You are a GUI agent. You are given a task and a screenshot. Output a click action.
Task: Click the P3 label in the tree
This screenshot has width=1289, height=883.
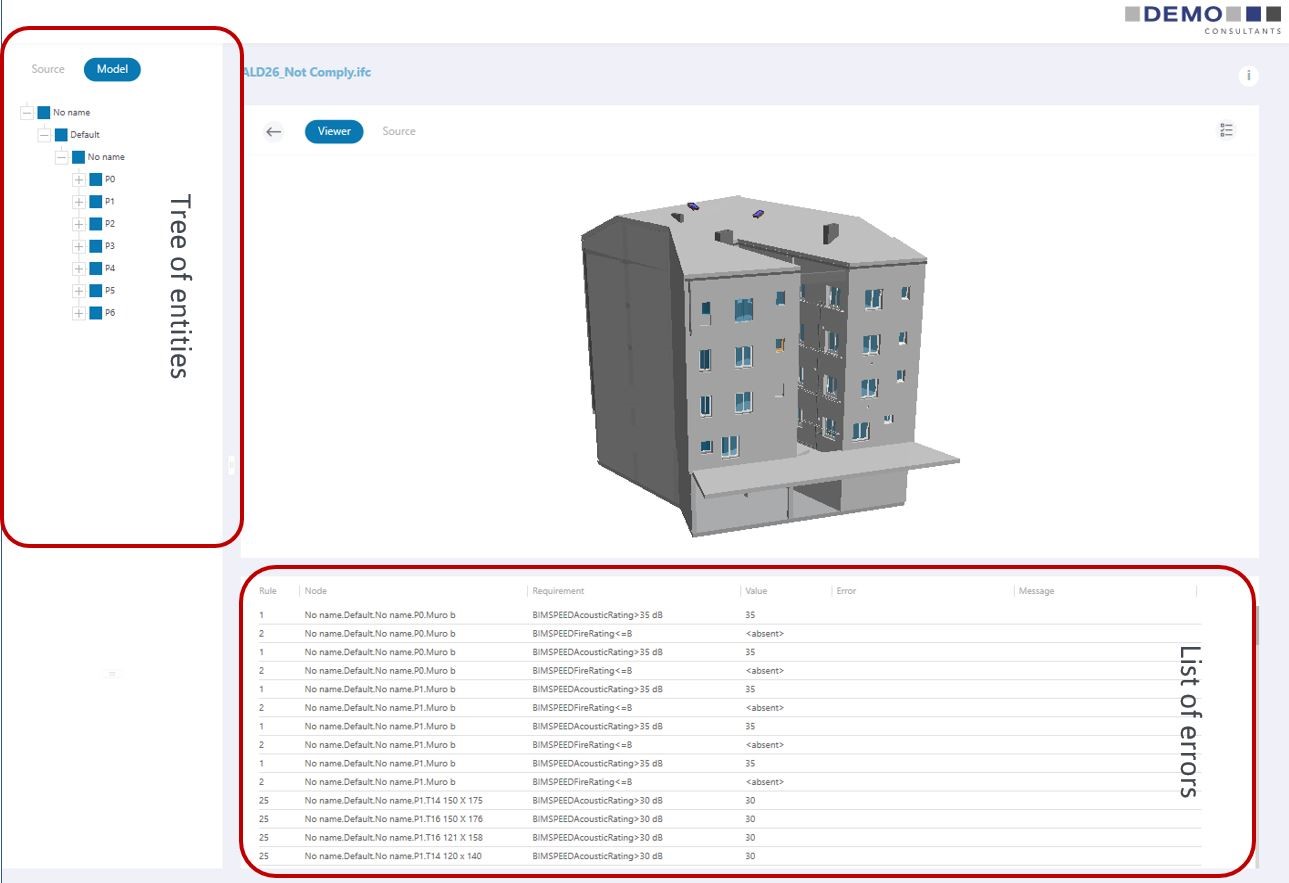110,246
